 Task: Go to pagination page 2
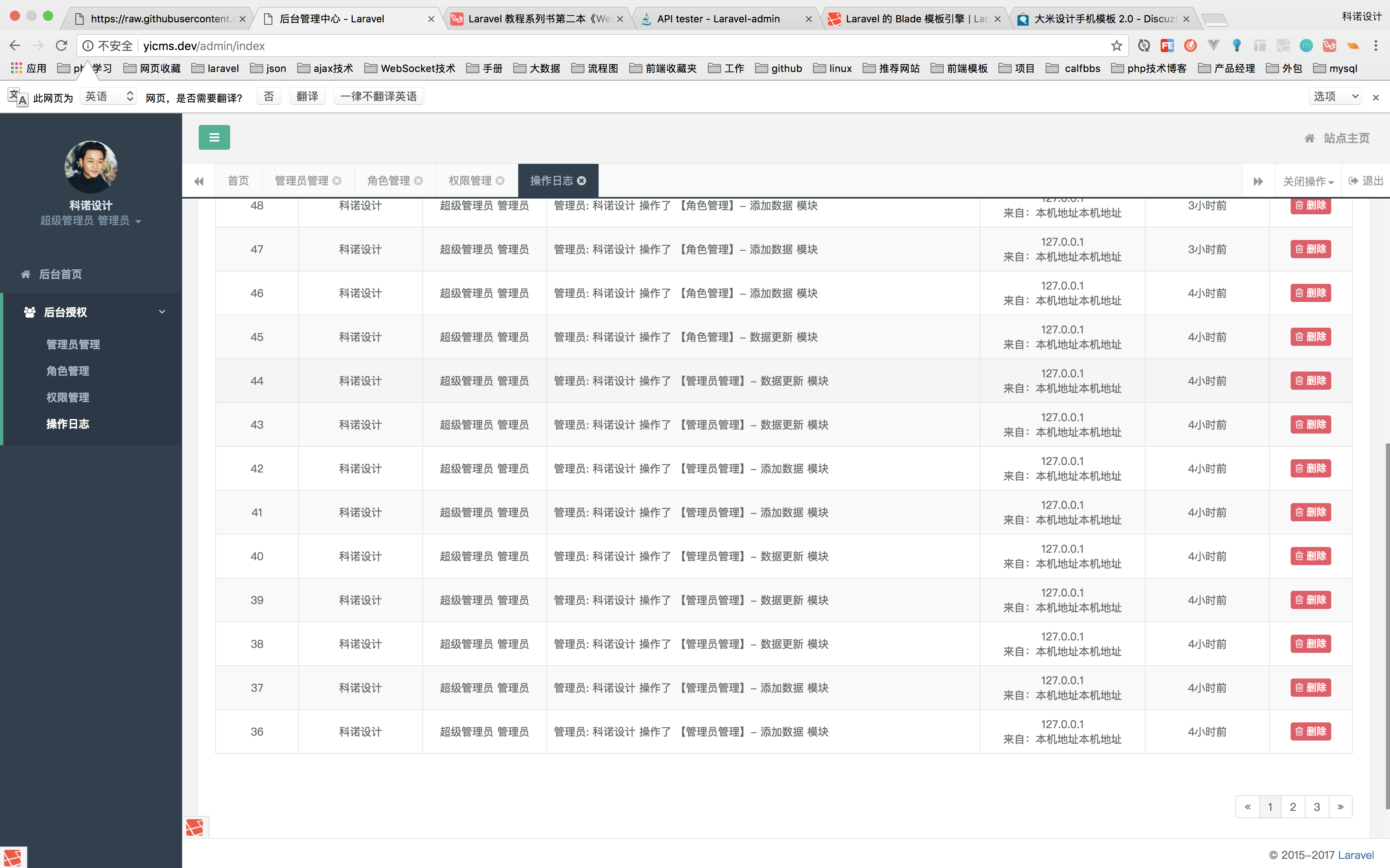(x=1293, y=807)
